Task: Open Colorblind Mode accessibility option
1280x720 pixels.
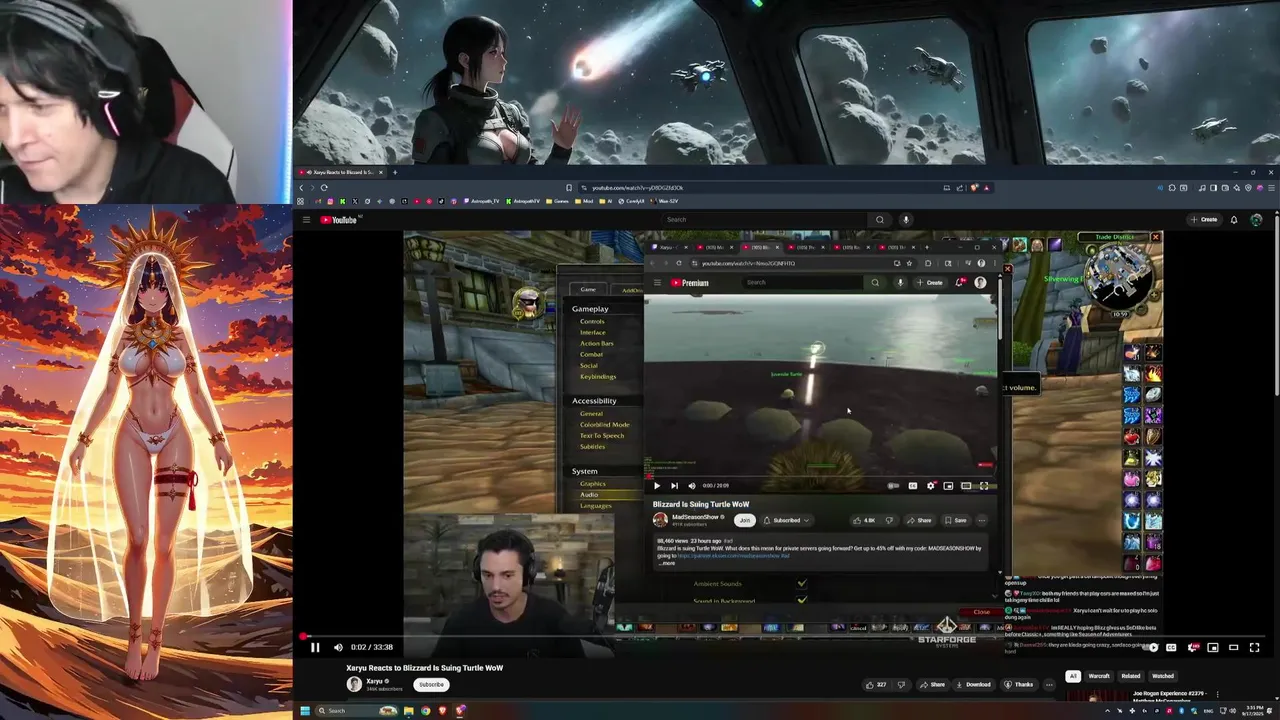Action: point(604,425)
